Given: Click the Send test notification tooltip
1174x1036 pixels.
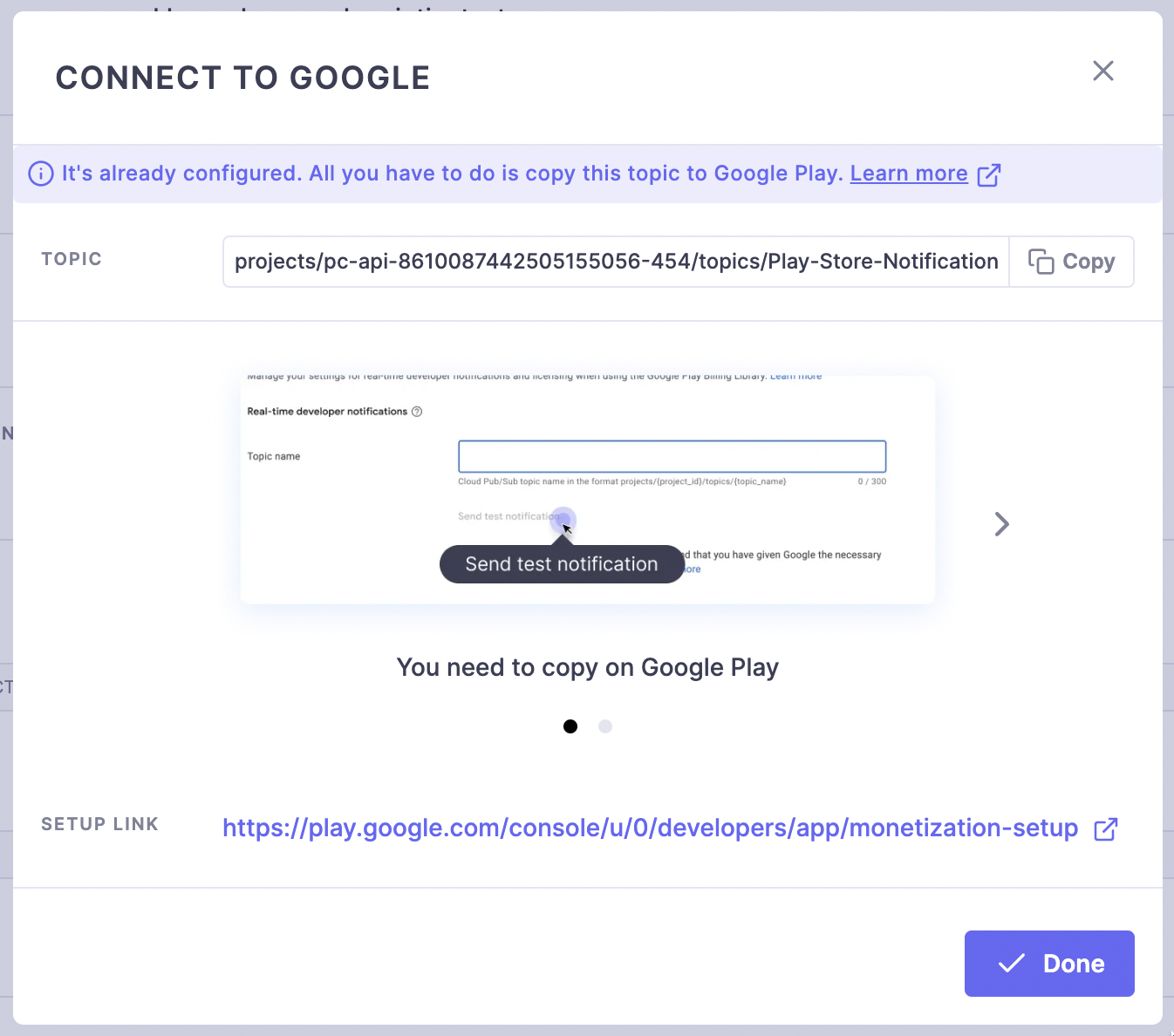Looking at the screenshot, I should click(562, 564).
